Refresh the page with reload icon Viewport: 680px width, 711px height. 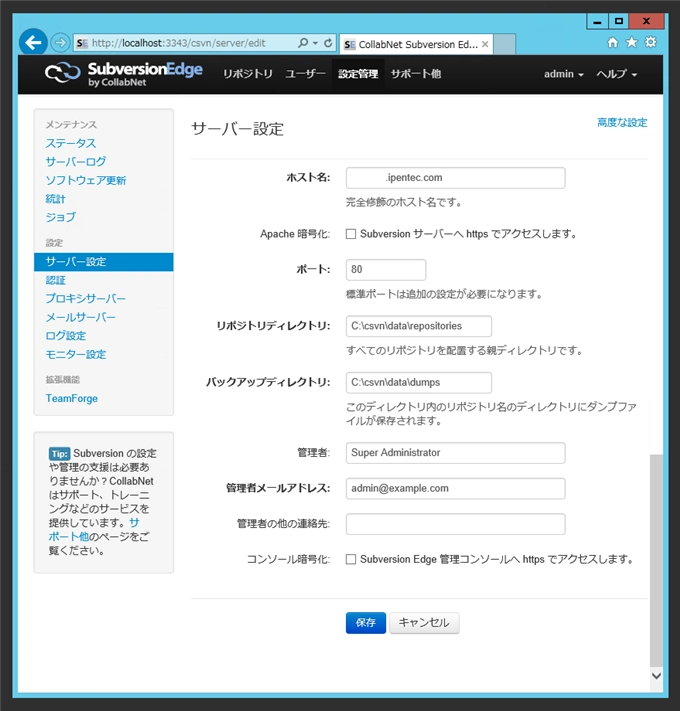click(x=328, y=43)
